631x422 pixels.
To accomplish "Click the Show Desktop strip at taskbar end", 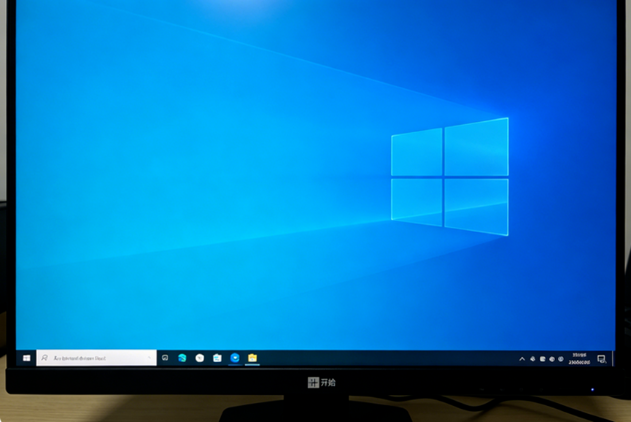I will click(613, 358).
